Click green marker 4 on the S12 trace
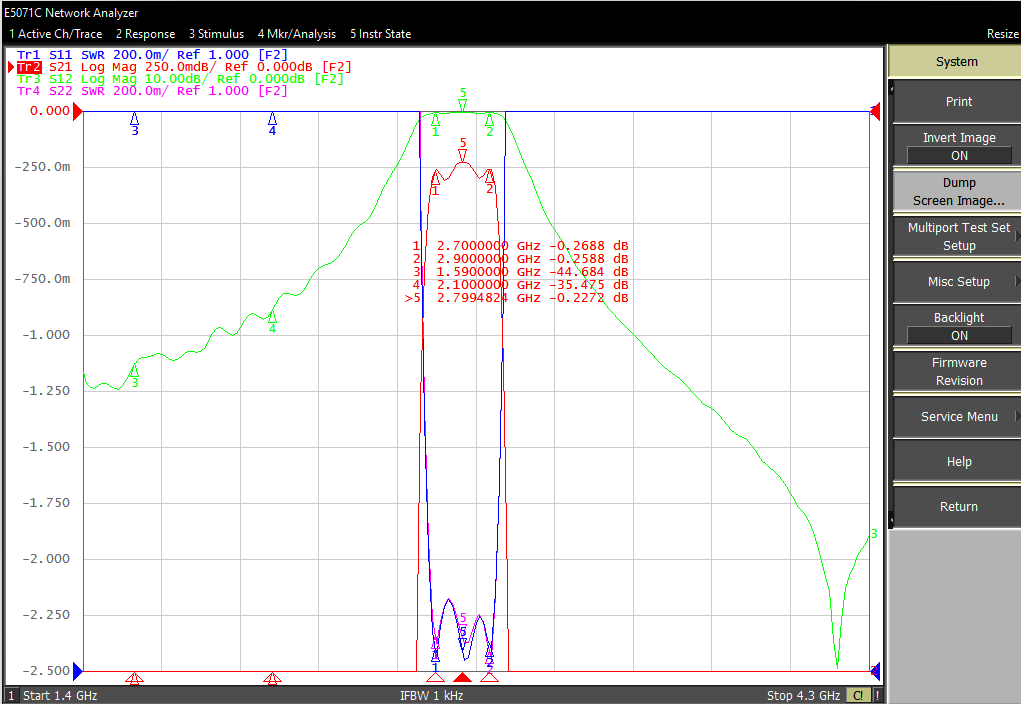 [x=272, y=322]
